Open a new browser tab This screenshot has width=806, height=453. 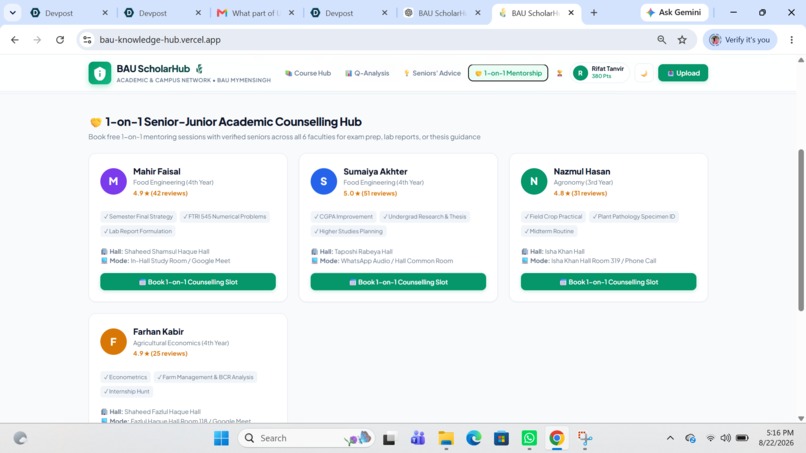point(594,13)
